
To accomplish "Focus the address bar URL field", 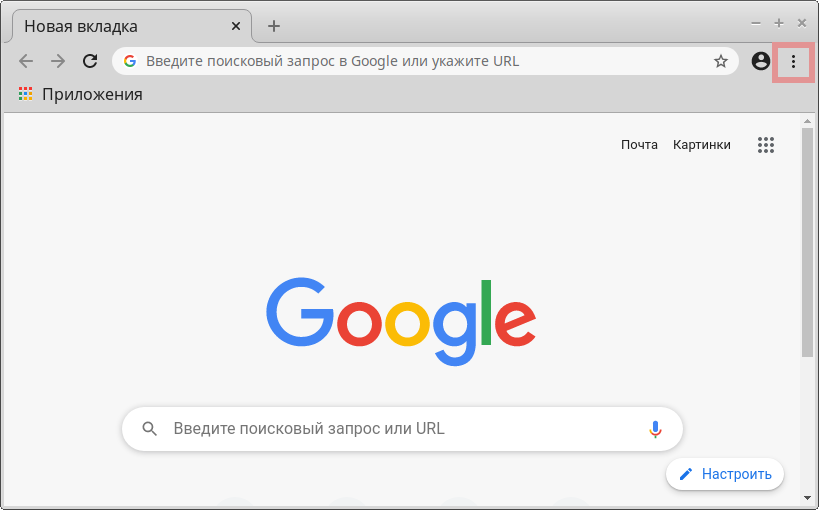I will click(425, 61).
